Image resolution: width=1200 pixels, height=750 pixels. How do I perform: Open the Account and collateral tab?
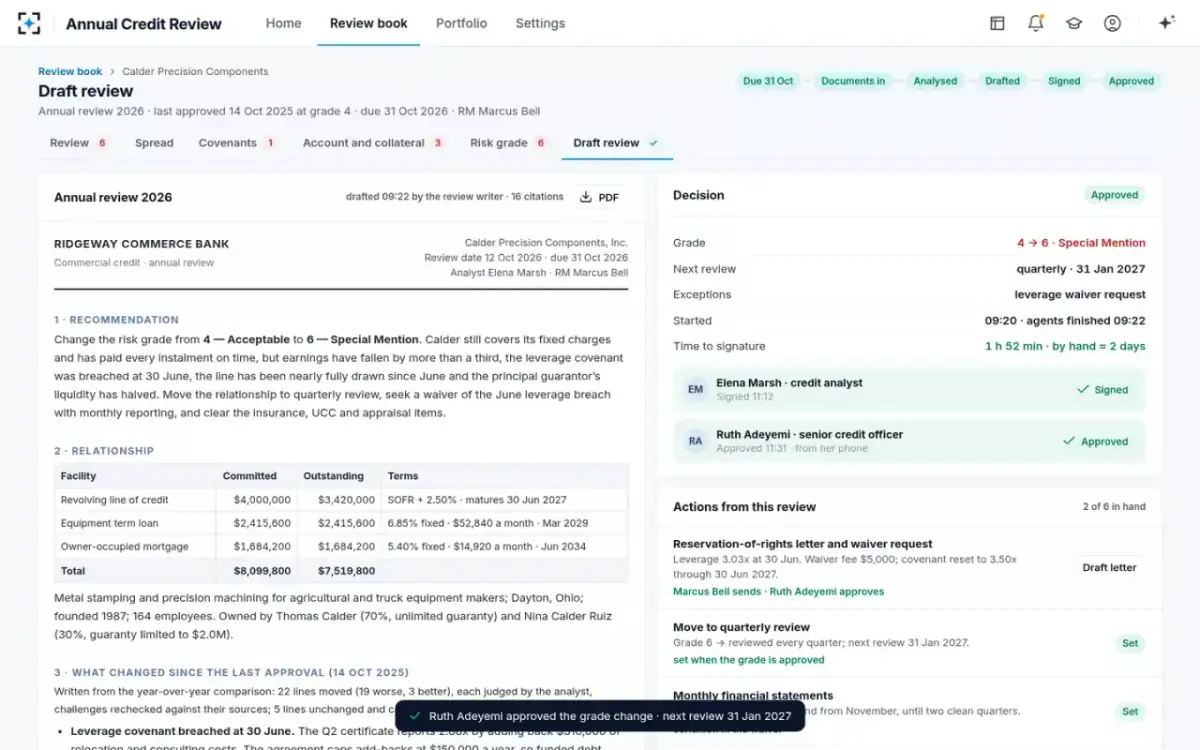tap(373, 143)
